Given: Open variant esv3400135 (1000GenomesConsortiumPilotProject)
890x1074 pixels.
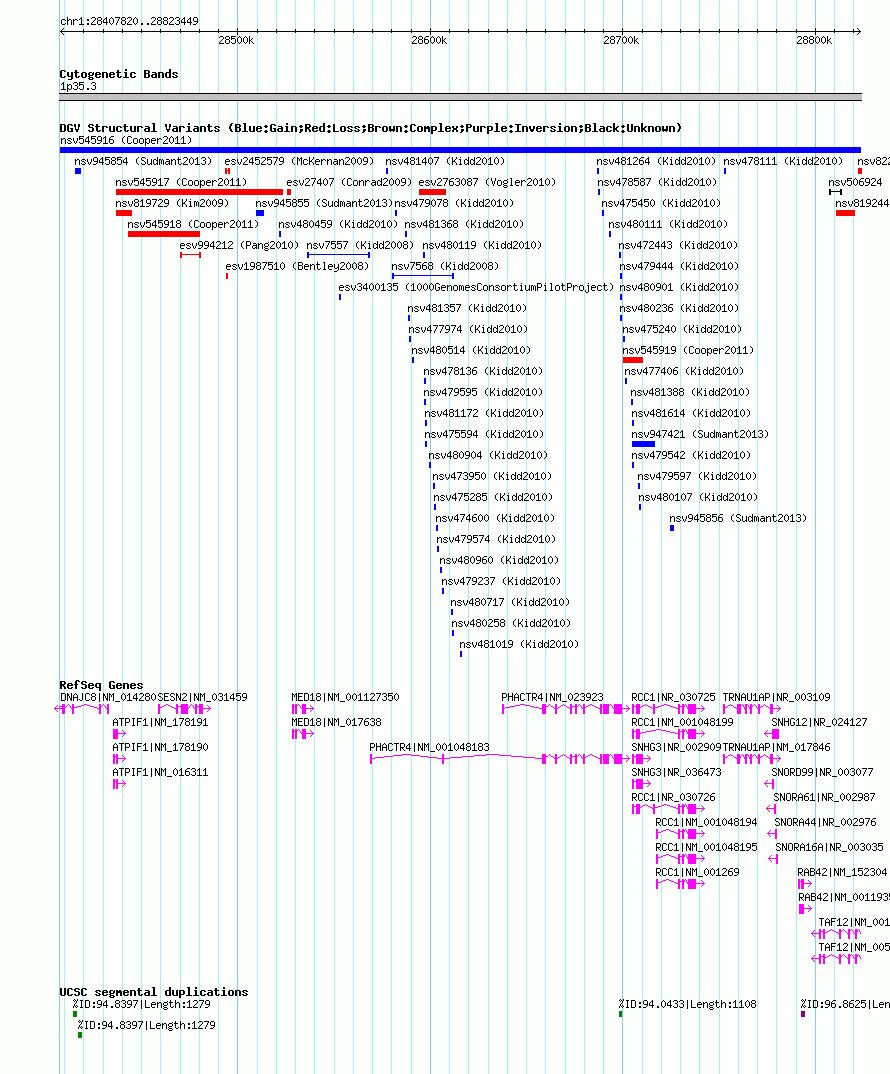Looking at the screenshot, I should point(476,287).
